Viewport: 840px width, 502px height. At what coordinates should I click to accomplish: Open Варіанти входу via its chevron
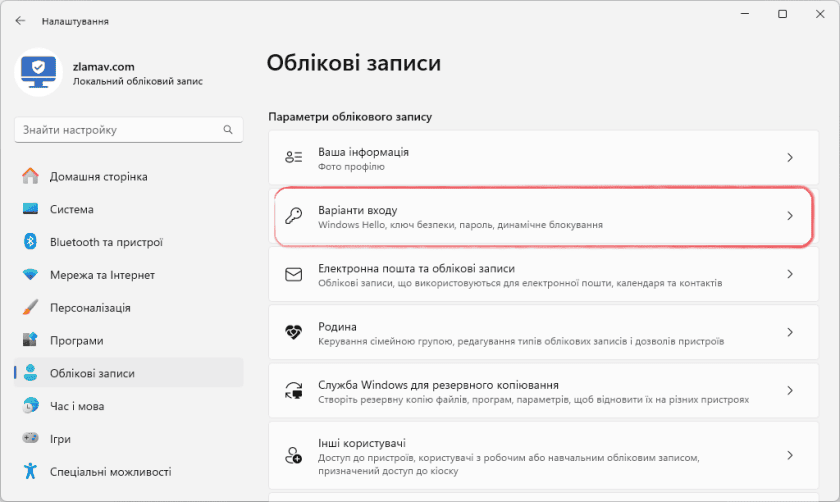[790, 215]
